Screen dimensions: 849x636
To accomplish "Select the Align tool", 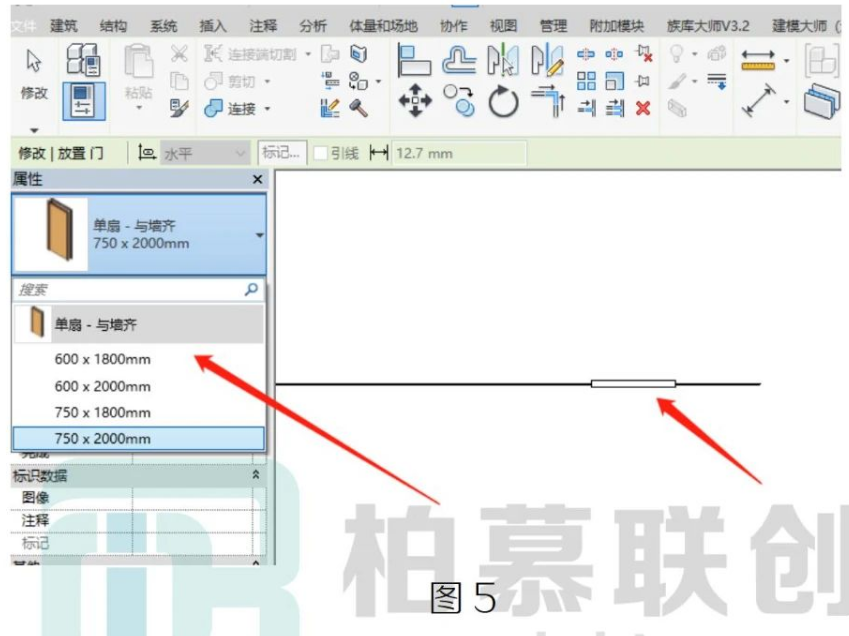I will [x=414, y=60].
